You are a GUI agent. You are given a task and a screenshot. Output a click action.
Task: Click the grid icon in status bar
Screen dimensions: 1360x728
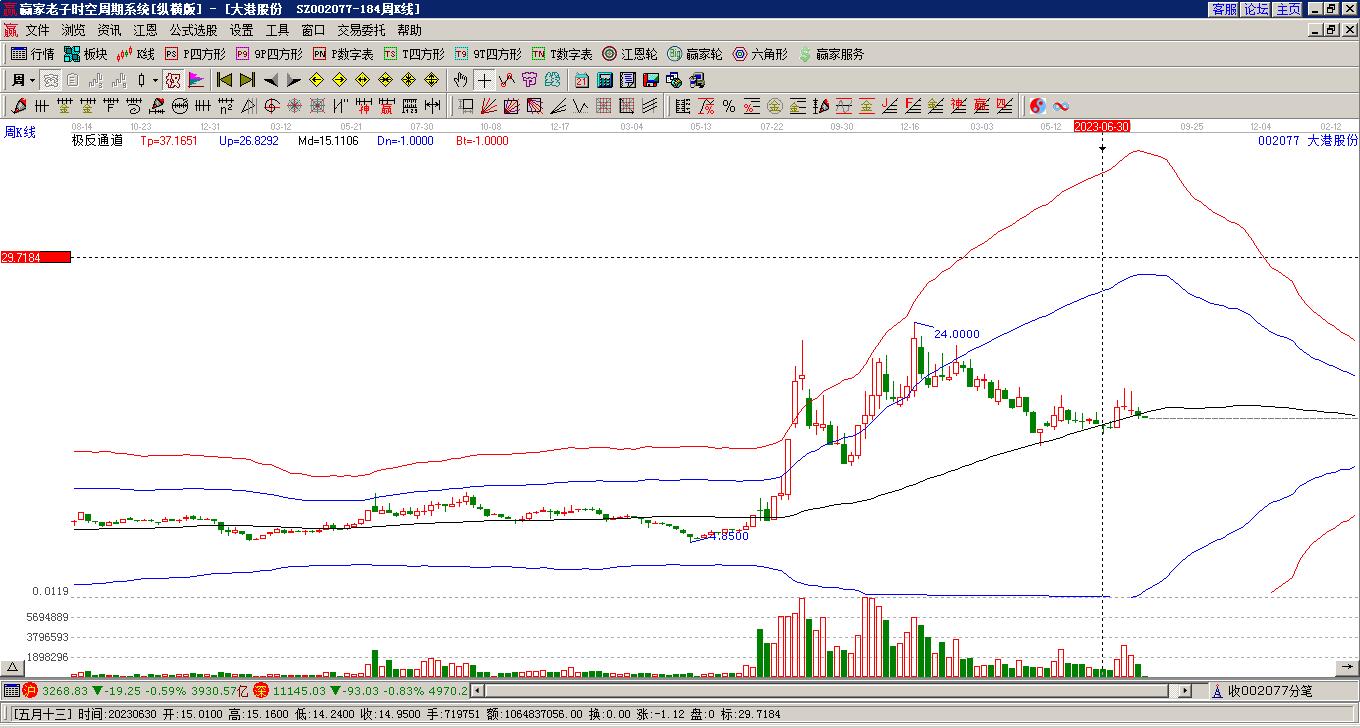tap(11, 690)
